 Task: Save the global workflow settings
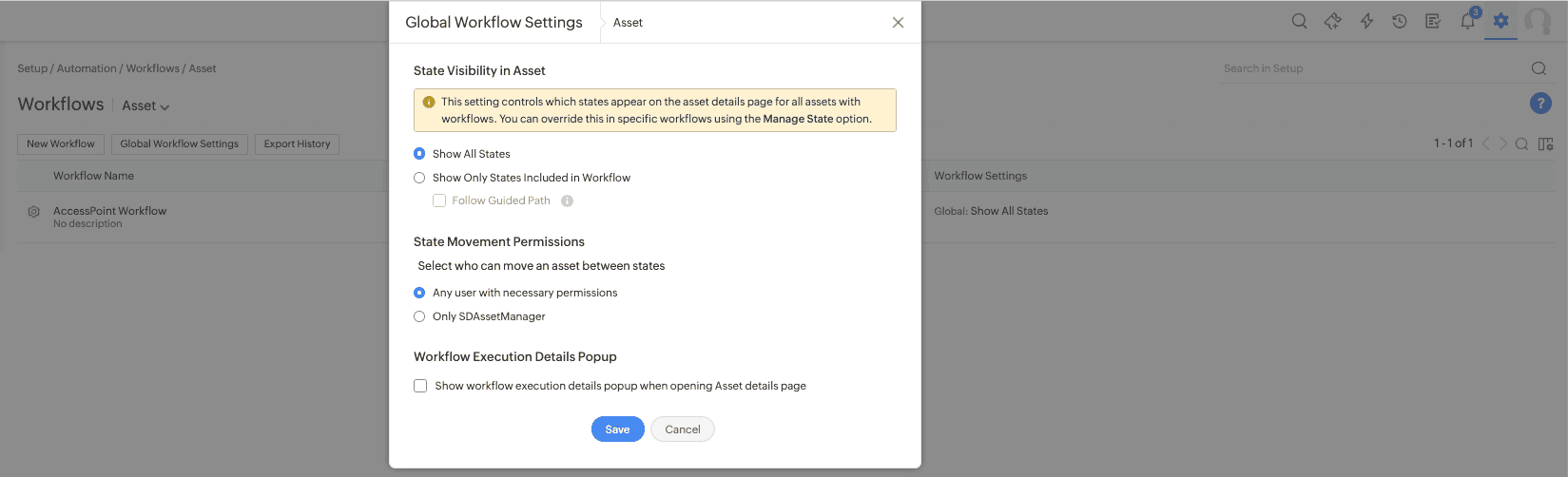pyautogui.click(x=617, y=429)
